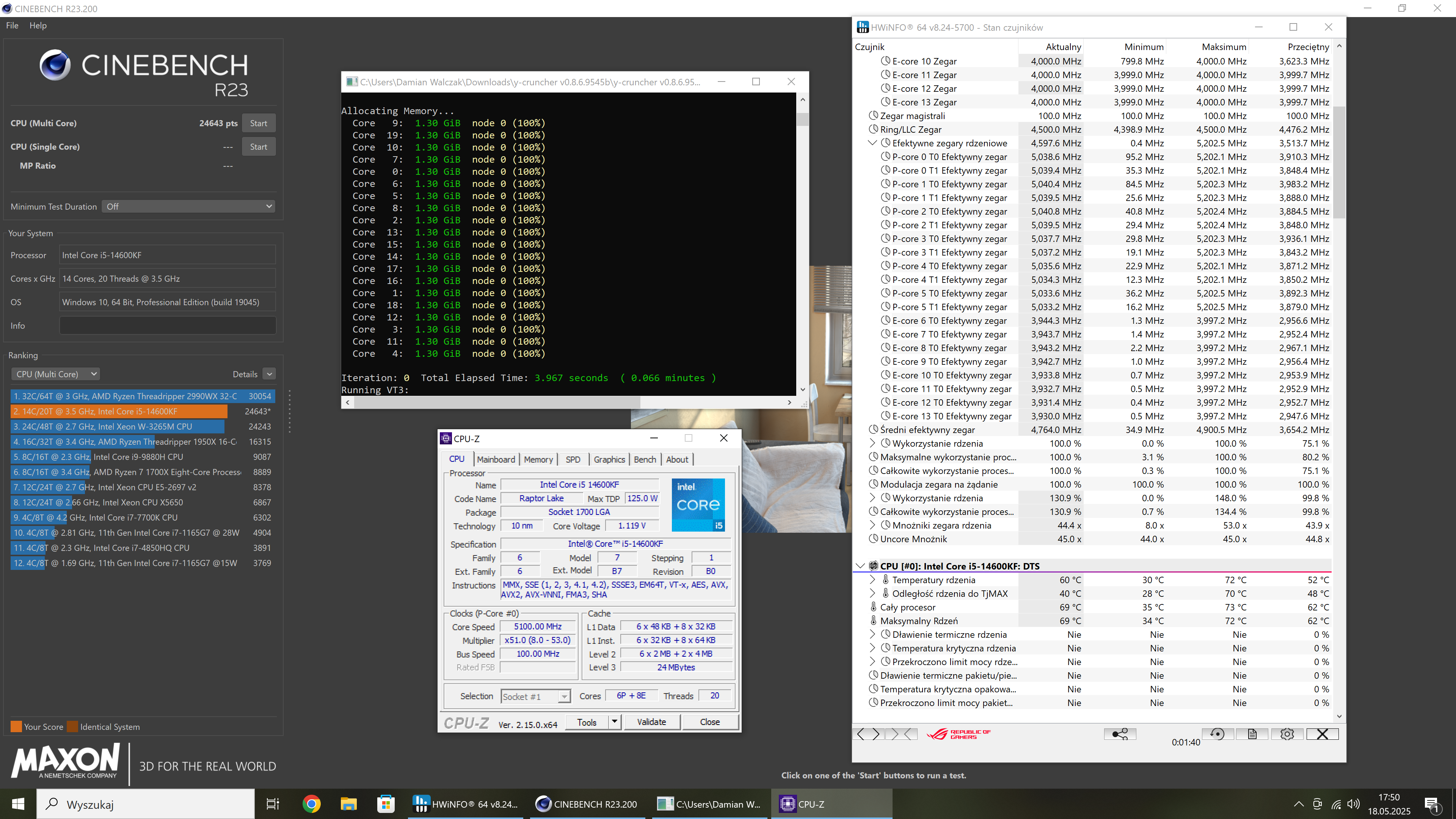Viewport: 1456px width, 819px height.
Task: Click the Task View taskbar icon
Action: [273, 804]
